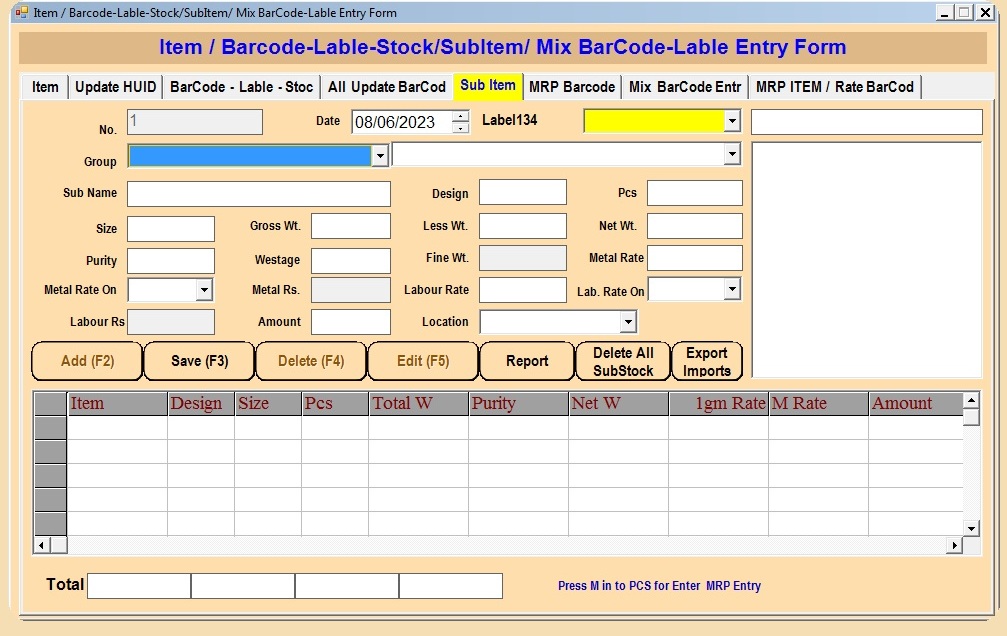This screenshot has height=636, width=1007.
Task: Switch to the MRP Barcode tab
Action: tap(571, 87)
